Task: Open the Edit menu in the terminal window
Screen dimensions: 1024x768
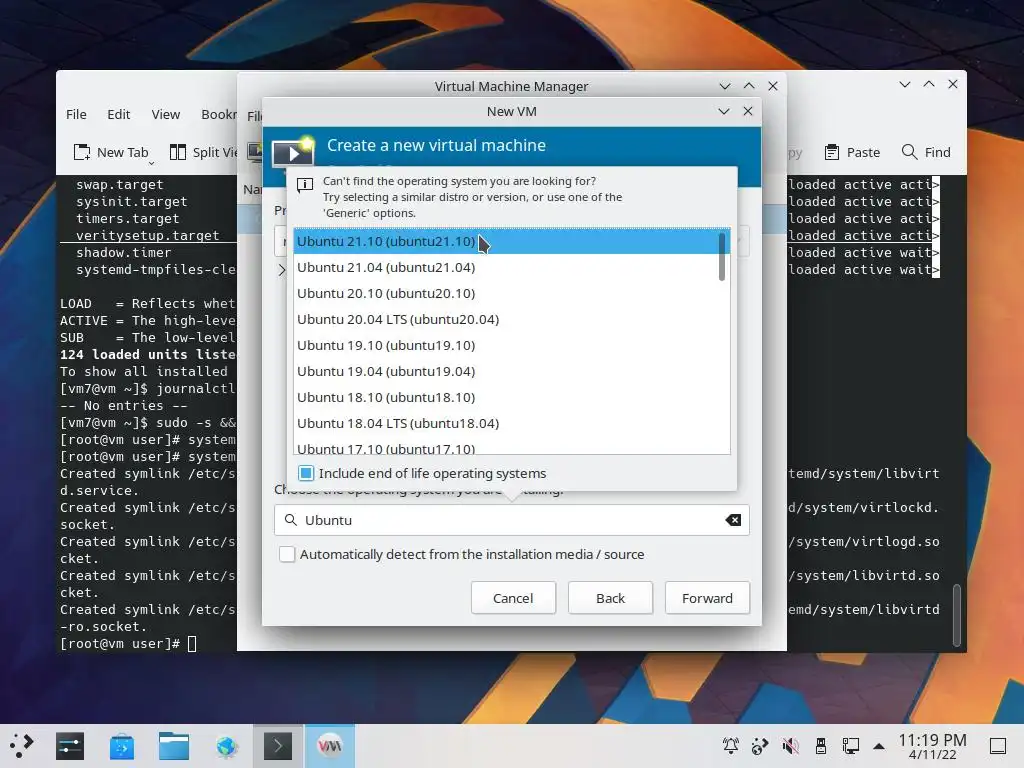Action: [x=118, y=114]
